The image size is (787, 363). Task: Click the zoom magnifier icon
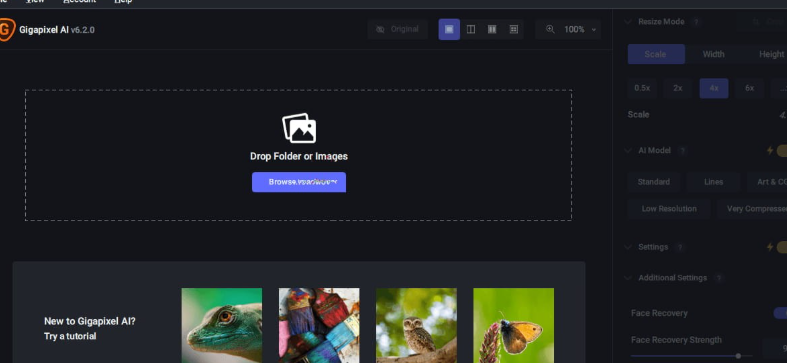pyautogui.click(x=550, y=29)
